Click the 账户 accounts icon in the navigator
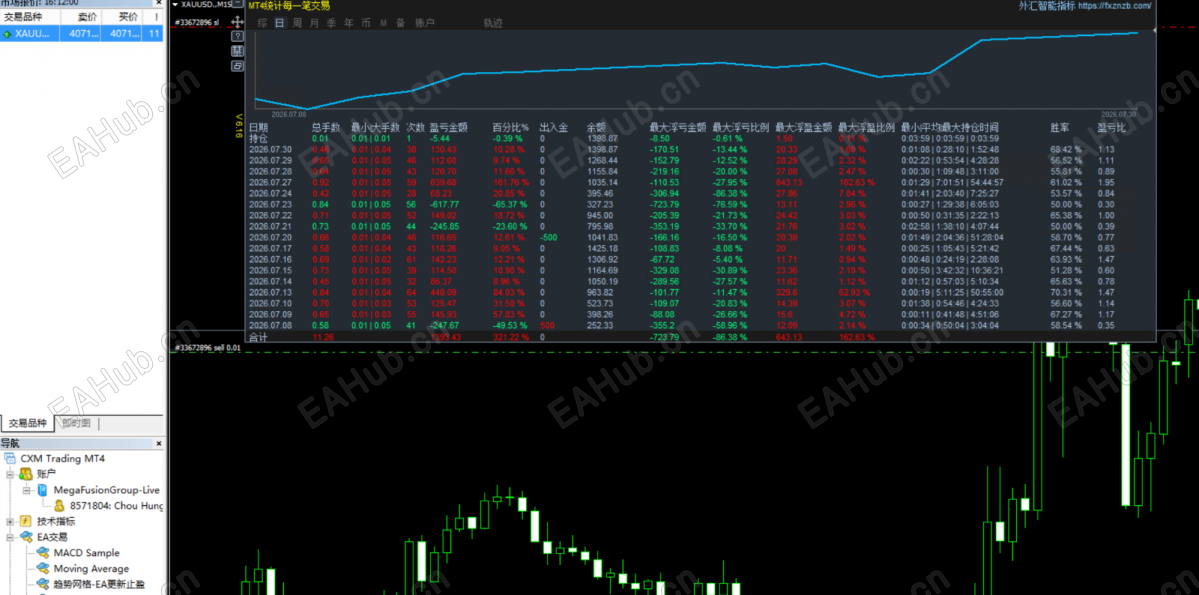 [x=25, y=474]
